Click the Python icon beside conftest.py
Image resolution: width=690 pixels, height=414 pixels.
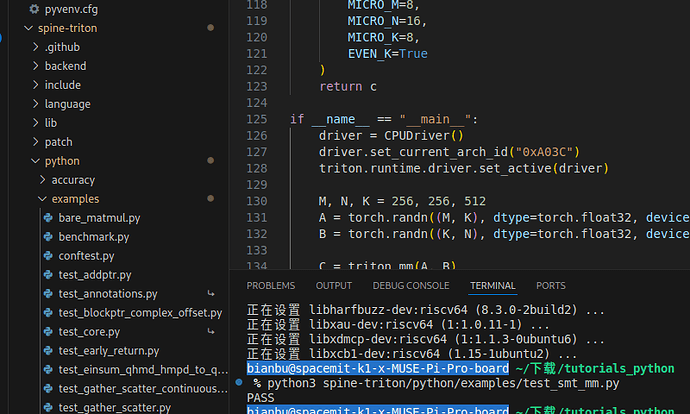pyautogui.click(x=47, y=256)
